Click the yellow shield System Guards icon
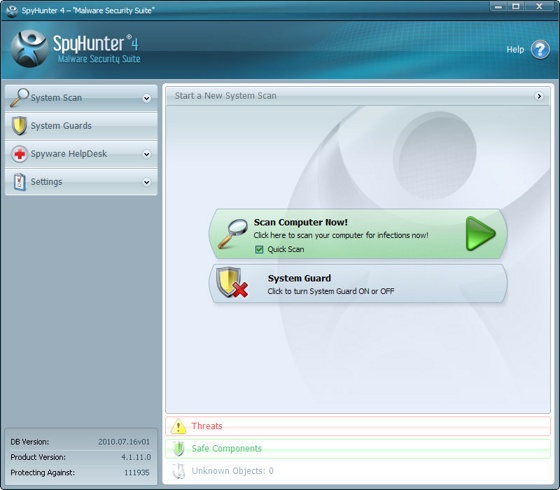560x490 pixels. 19,126
